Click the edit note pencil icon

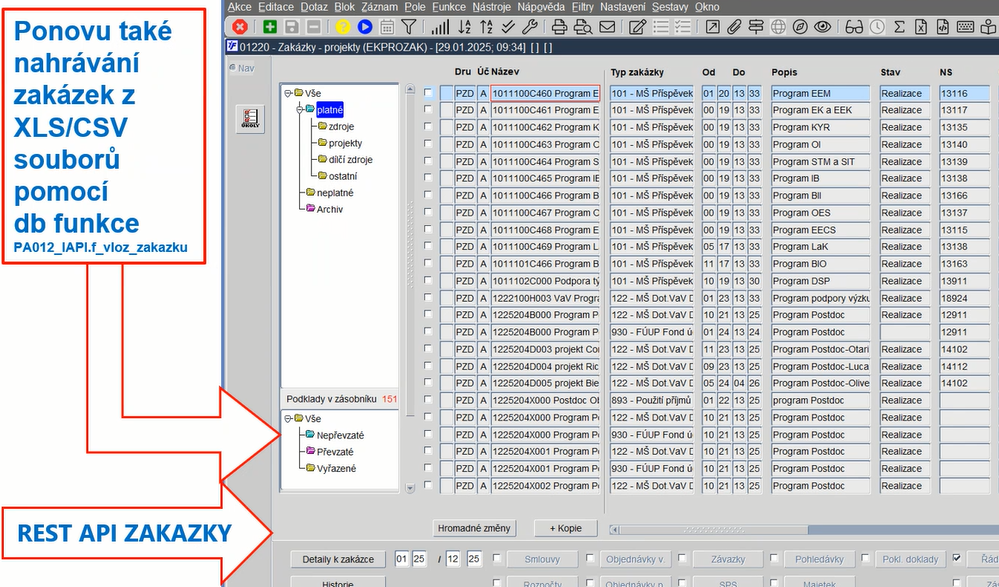tap(636, 27)
